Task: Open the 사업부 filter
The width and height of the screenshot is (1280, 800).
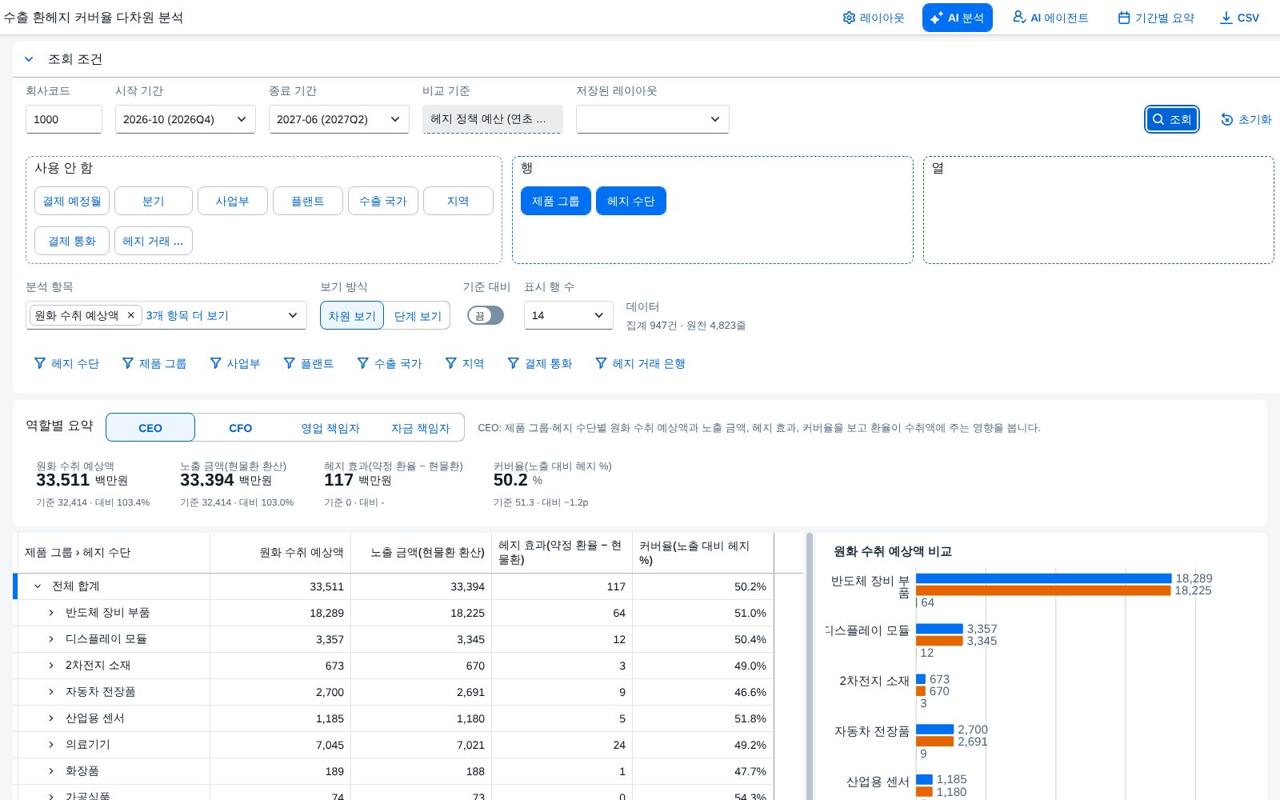Action: (x=235, y=363)
